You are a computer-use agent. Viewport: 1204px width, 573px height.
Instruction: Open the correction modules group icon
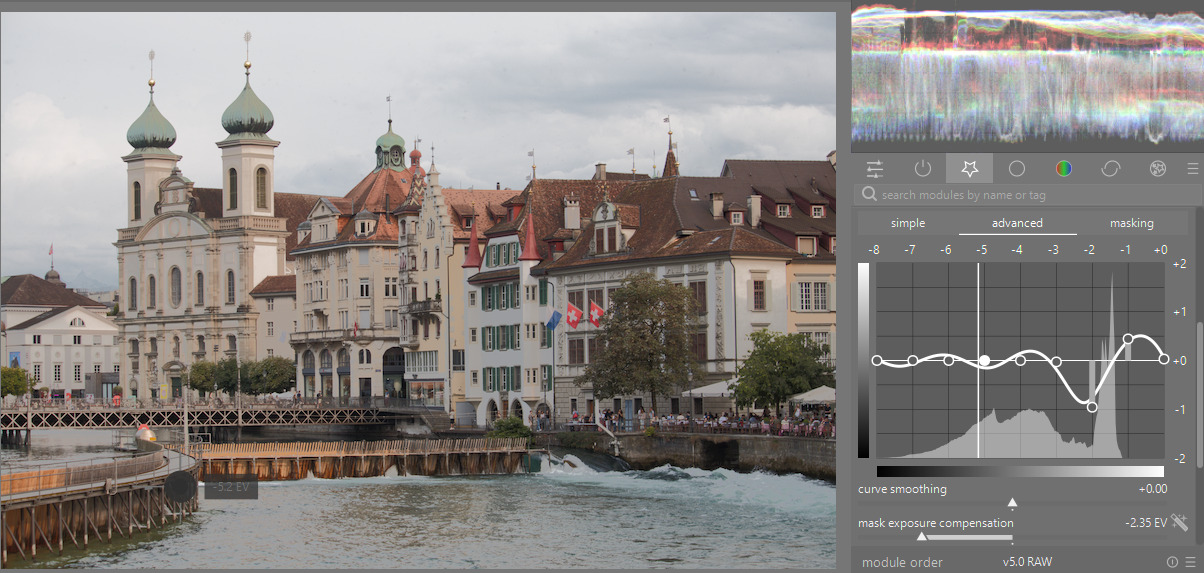pos(1110,169)
